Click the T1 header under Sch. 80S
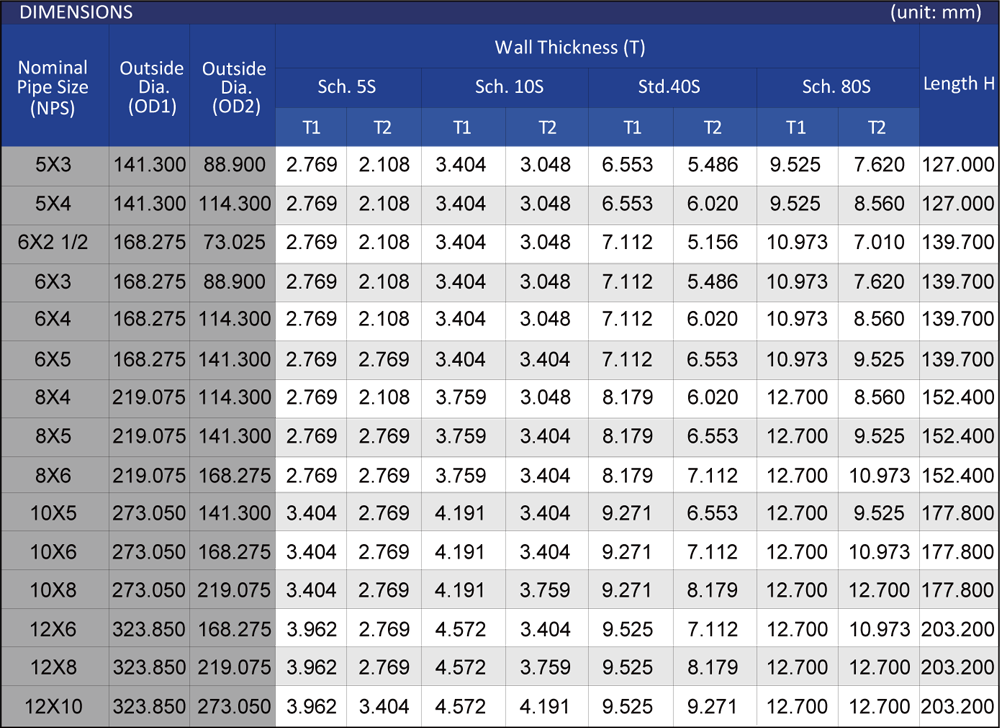 (x=796, y=127)
